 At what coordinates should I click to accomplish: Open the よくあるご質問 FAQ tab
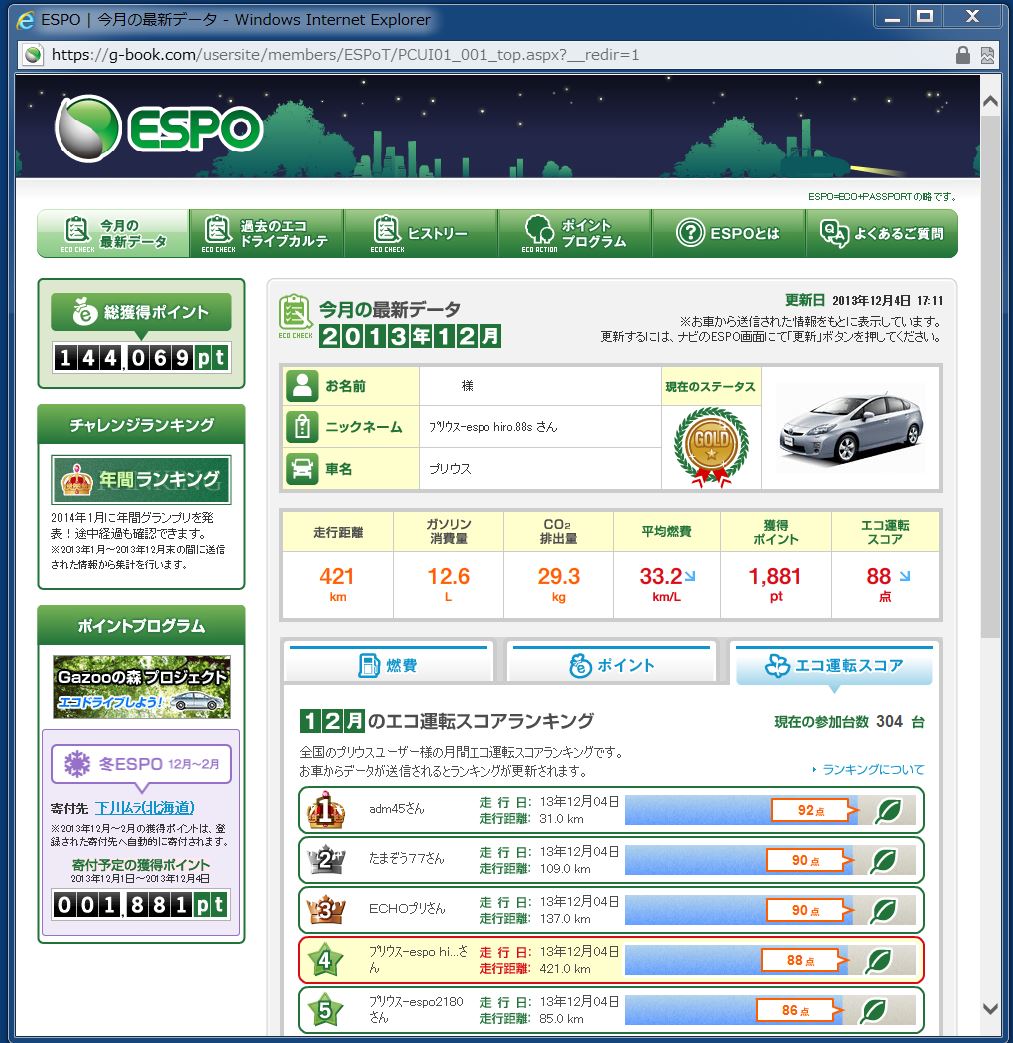pyautogui.click(x=882, y=233)
